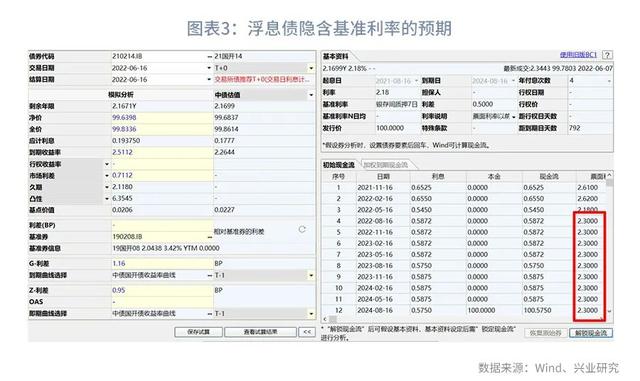Click the cash flow table scroll-down arrow
This screenshot has height=381, width=640.
609,311
